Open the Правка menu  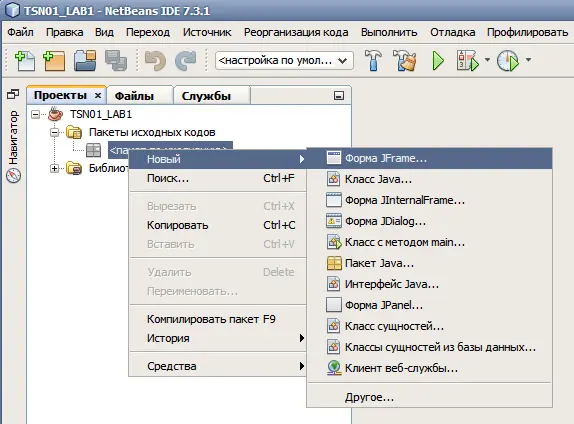(64, 32)
